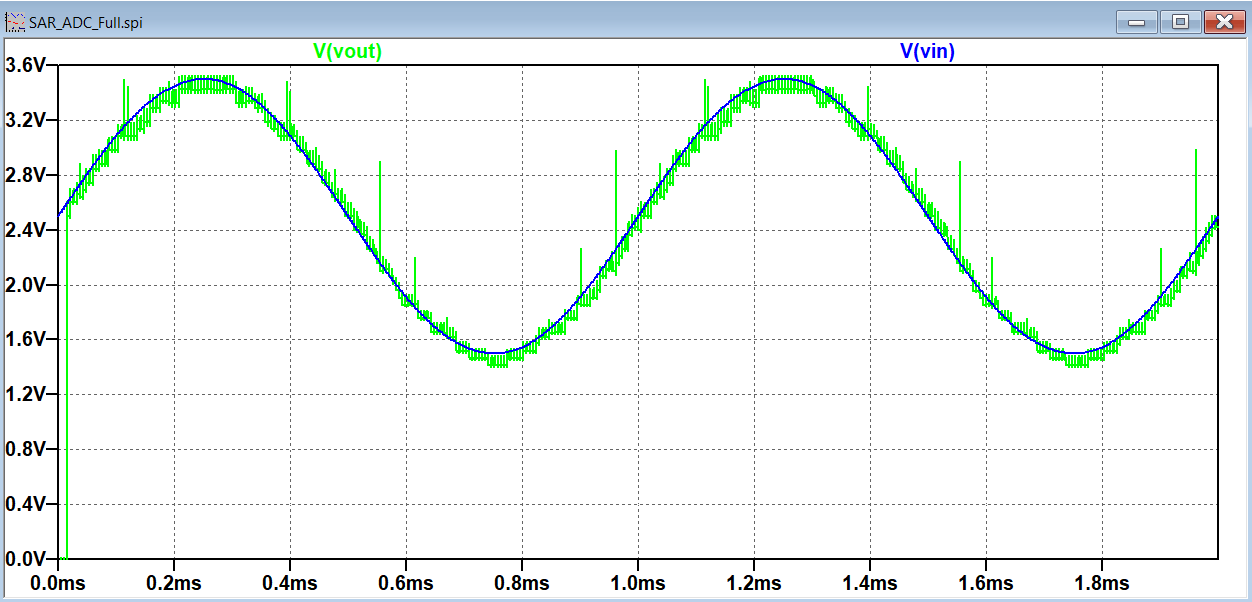Image resolution: width=1252 pixels, height=602 pixels.
Task: Click the 2.4V gridline label
Action: pyautogui.click(x=25, y=231)
